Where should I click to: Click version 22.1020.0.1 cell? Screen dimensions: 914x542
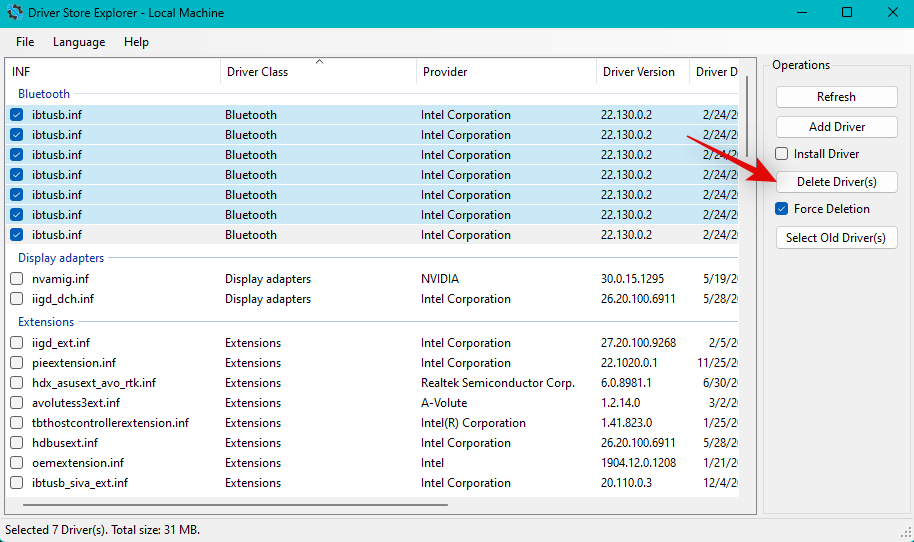pos(629,362)
